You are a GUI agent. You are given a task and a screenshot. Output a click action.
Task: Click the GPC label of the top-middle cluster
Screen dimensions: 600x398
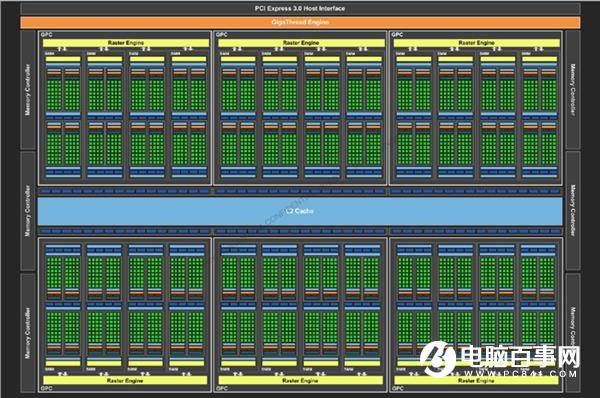click(222, 35)
